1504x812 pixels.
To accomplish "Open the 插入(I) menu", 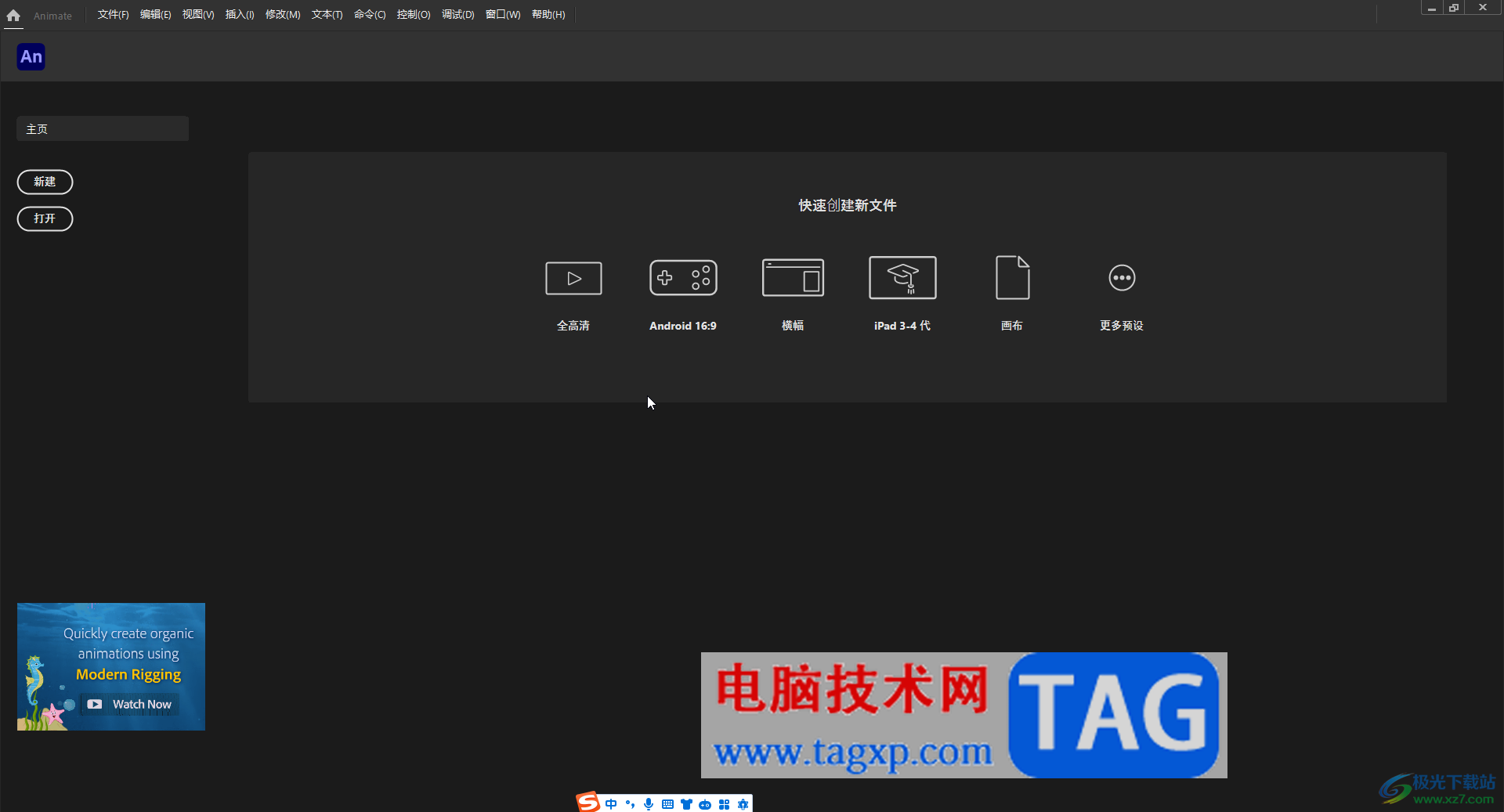I will coord(240,15).
